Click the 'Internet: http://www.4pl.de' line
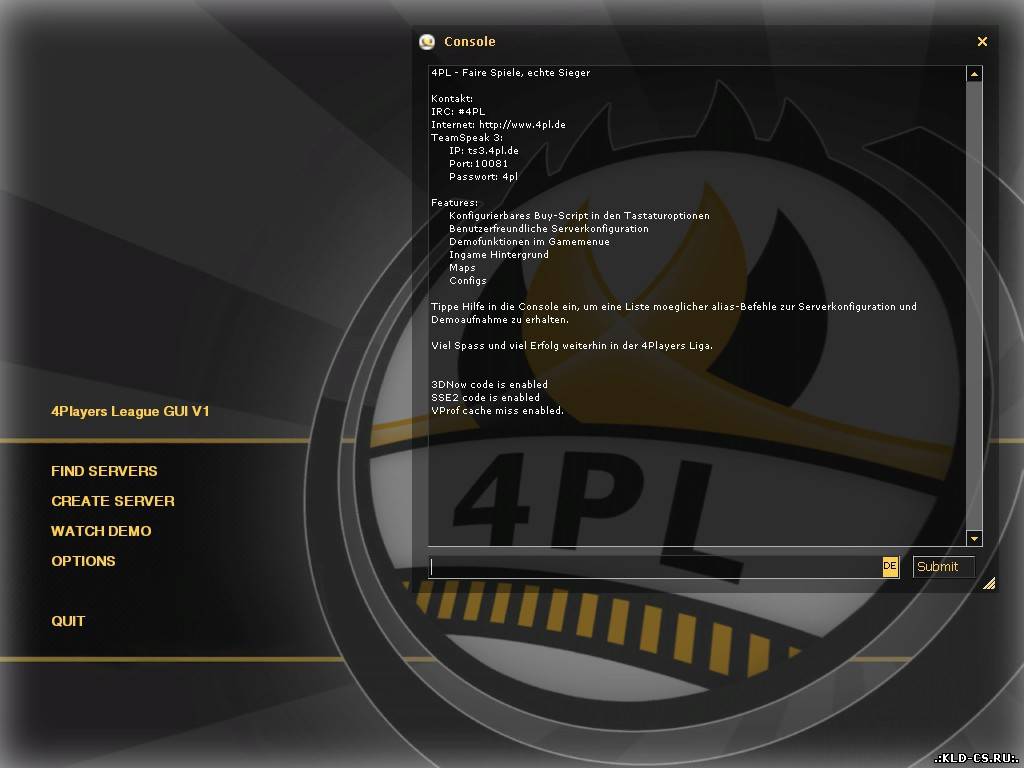The width and height of the screenshot is (1024, 768). coord(498,125)
